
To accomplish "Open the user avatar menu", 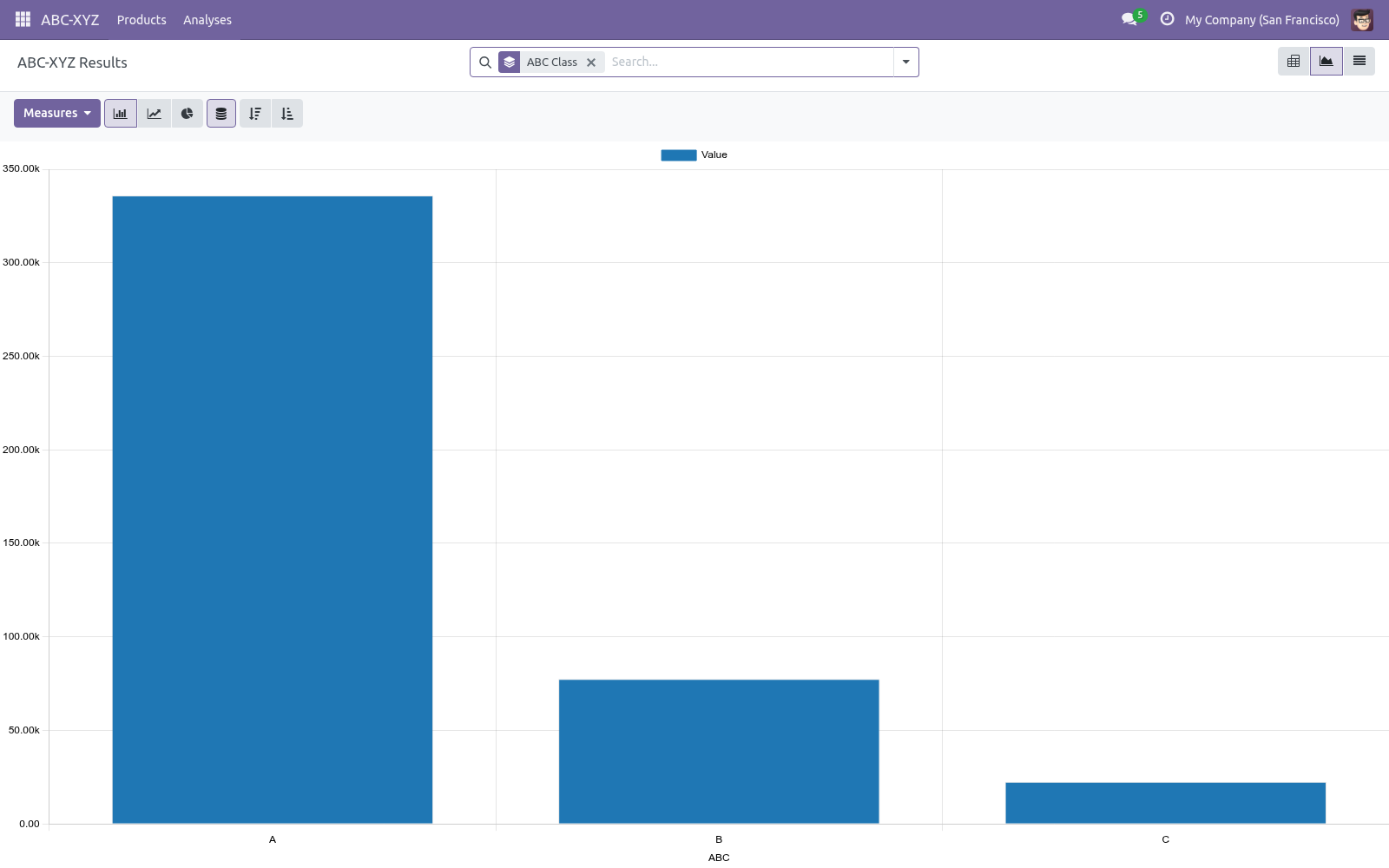I will click(x=1362, y=19).
